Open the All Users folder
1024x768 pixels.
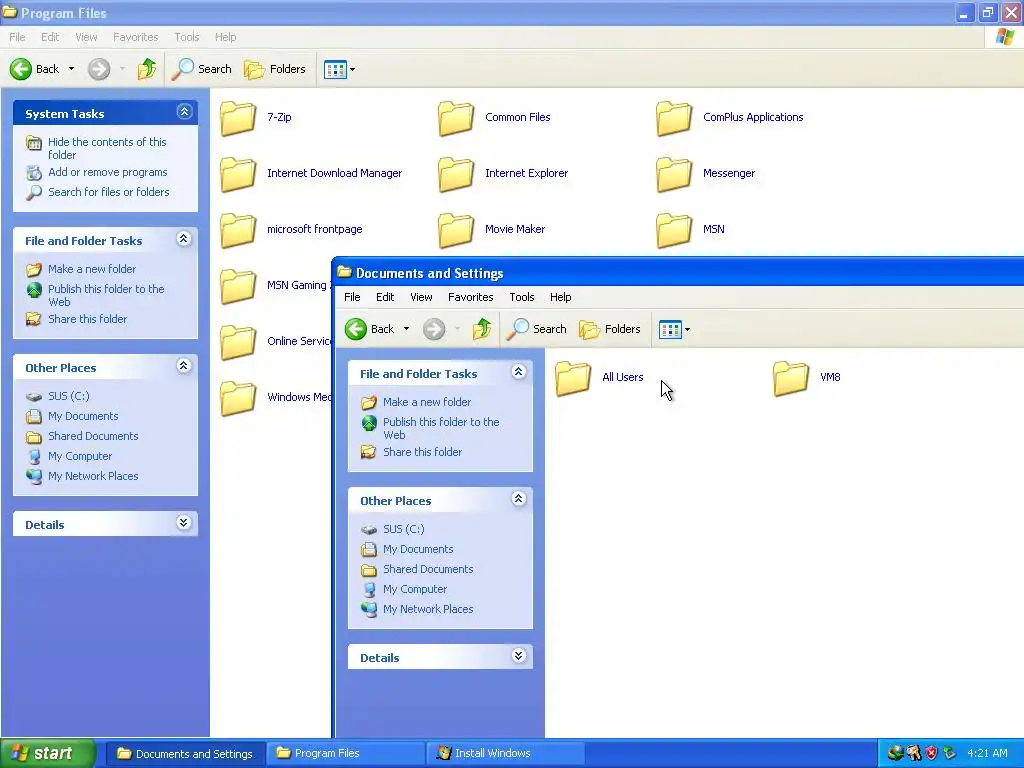pos(599,378)
